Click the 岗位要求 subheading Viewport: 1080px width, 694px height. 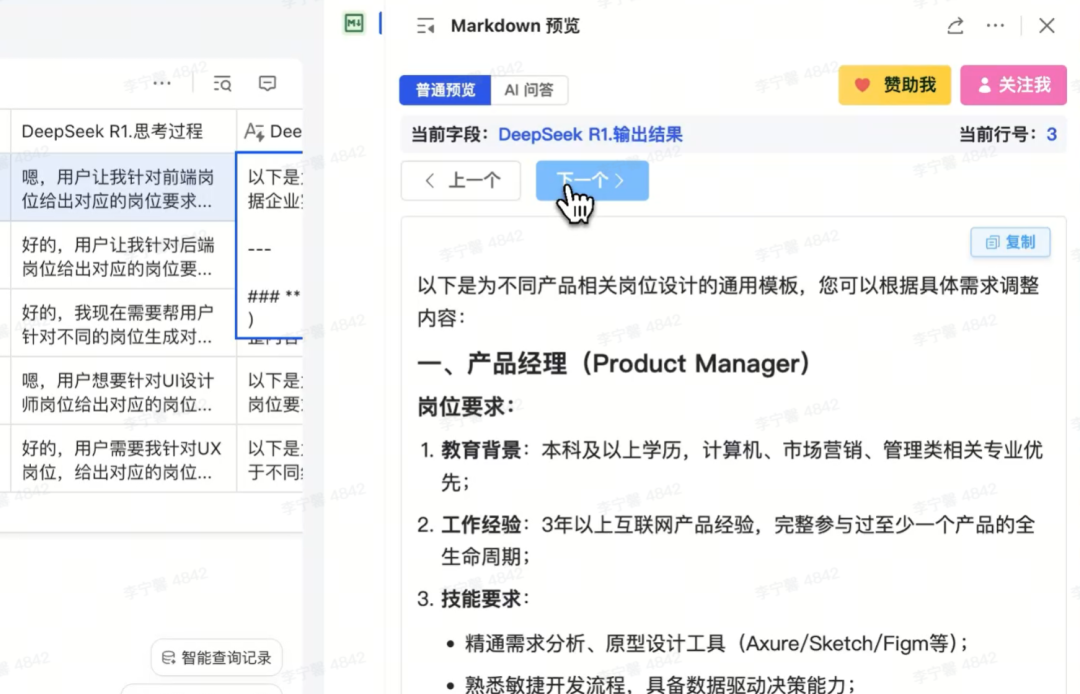click(x=466, y=407)
